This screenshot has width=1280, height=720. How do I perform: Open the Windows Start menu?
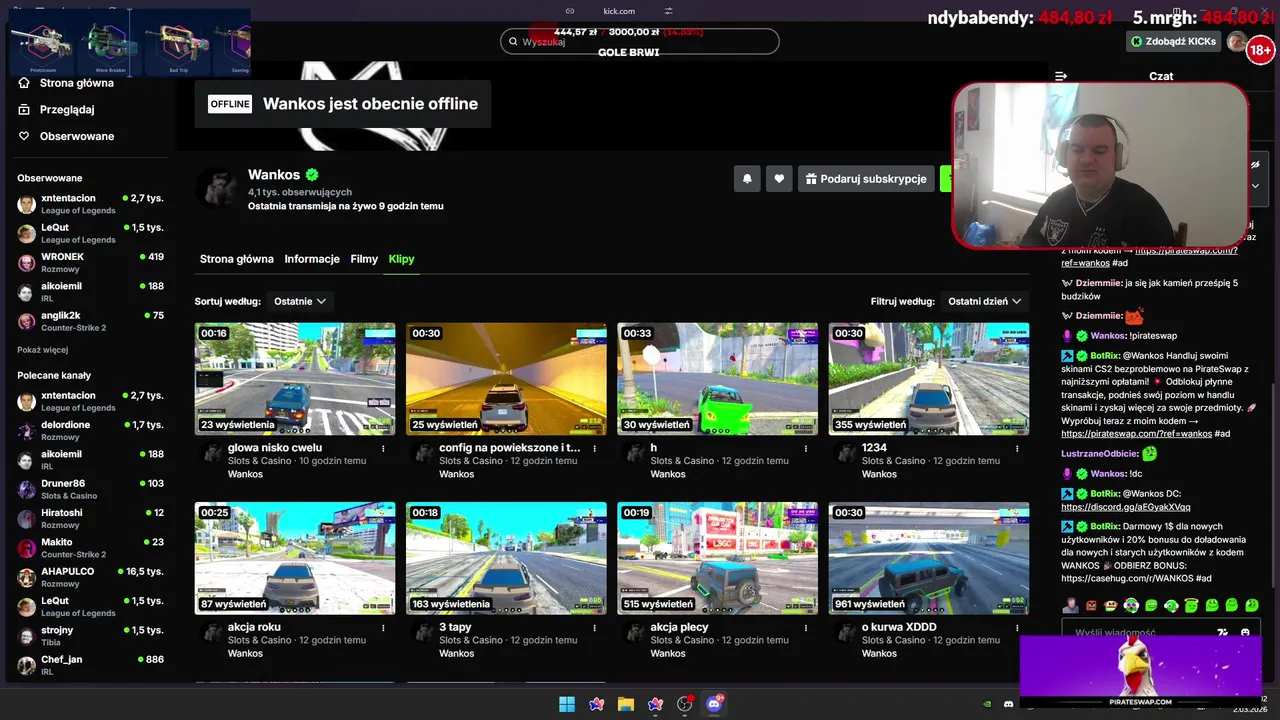(x=567, y=704)
